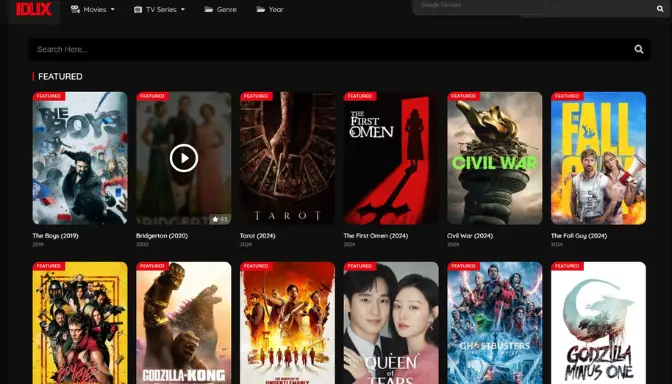The image size is (672, 384).
Task: Click the title link The Boys (2019)
Action: point(56,236)
